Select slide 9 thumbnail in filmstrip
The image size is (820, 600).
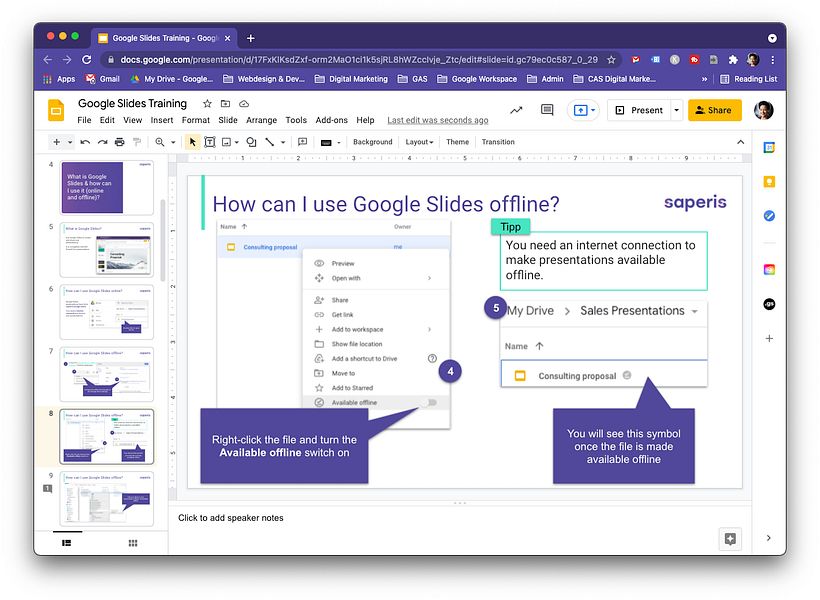click(107, 498)
